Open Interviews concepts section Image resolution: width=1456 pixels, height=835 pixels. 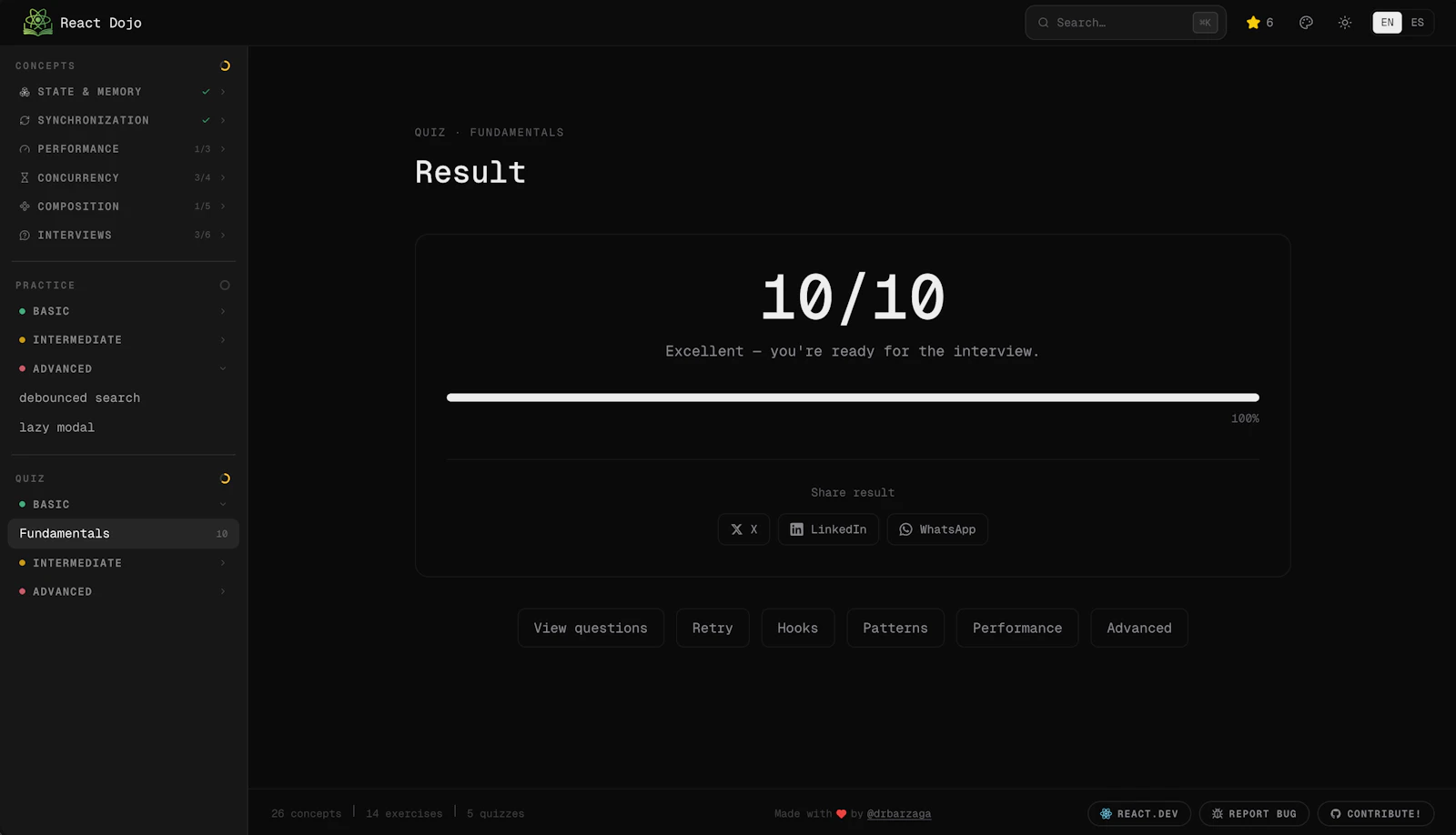[x=75, y=236]
